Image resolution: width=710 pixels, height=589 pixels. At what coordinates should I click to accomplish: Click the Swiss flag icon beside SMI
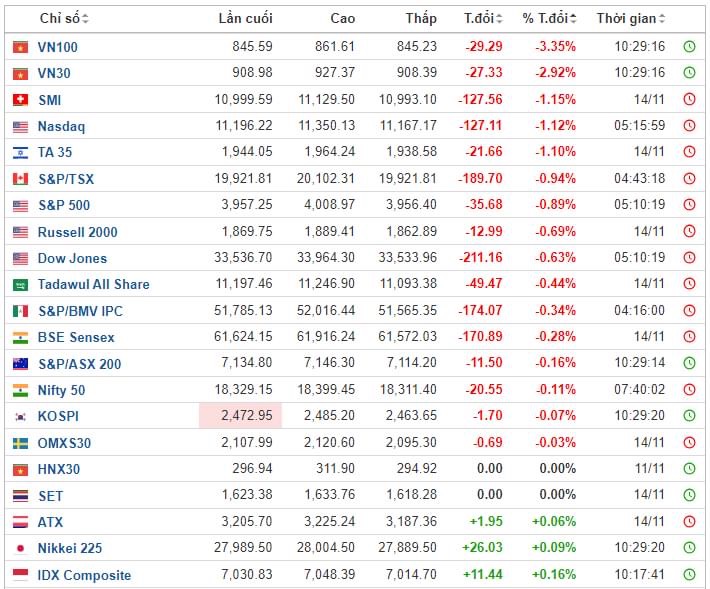pyautogui.click(x=20, y=100)
